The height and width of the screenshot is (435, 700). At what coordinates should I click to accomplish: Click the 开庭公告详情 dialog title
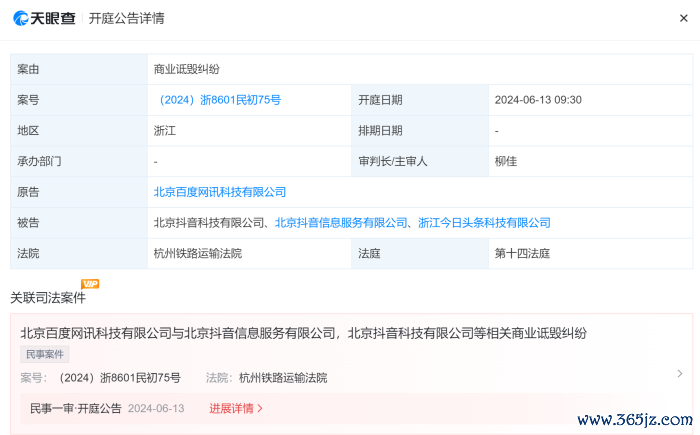[x=126, y=18]
